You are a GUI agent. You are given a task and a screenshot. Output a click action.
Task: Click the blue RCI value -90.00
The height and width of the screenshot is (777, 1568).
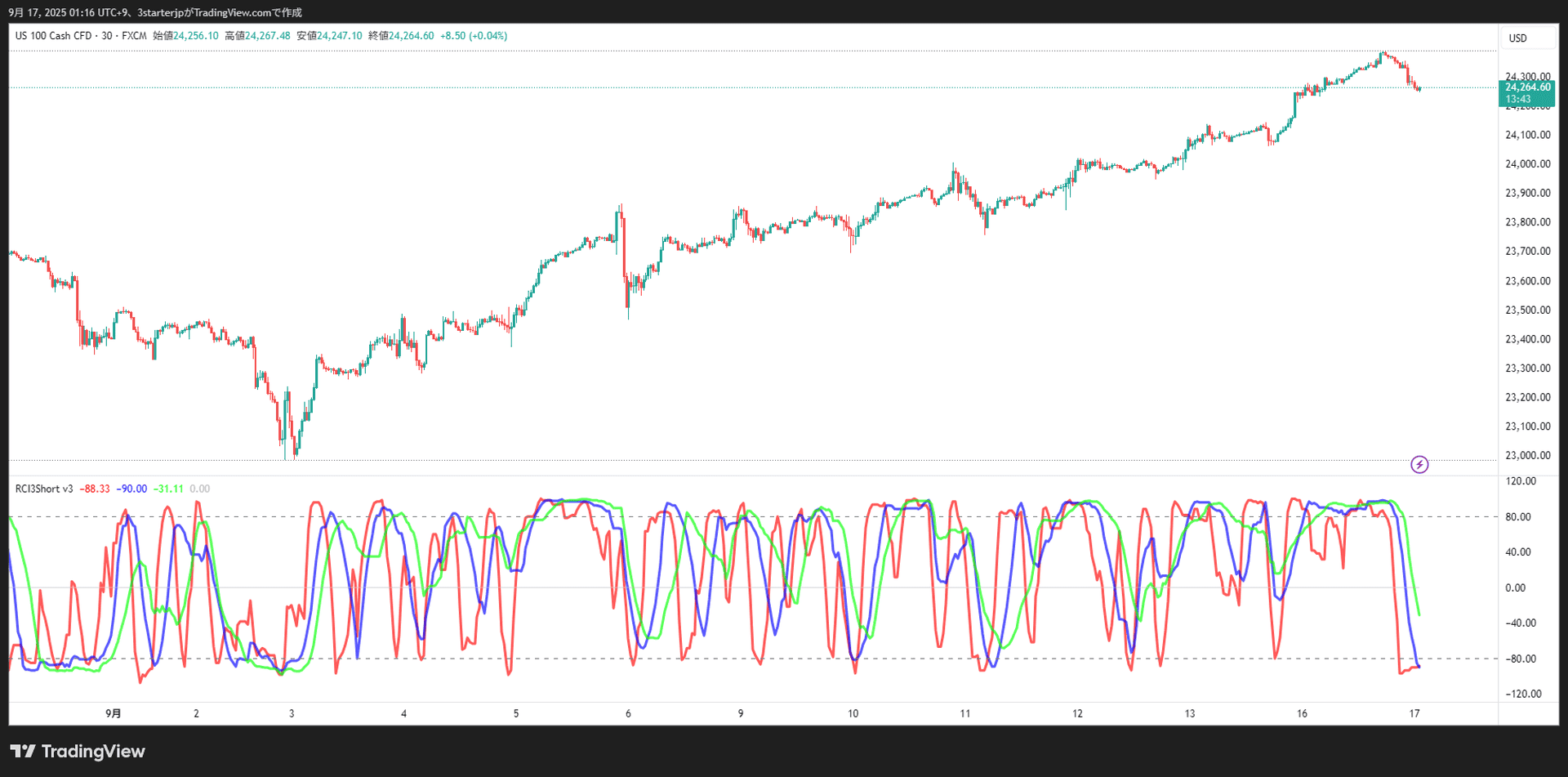pyautogui.click(x=131, y=489)
